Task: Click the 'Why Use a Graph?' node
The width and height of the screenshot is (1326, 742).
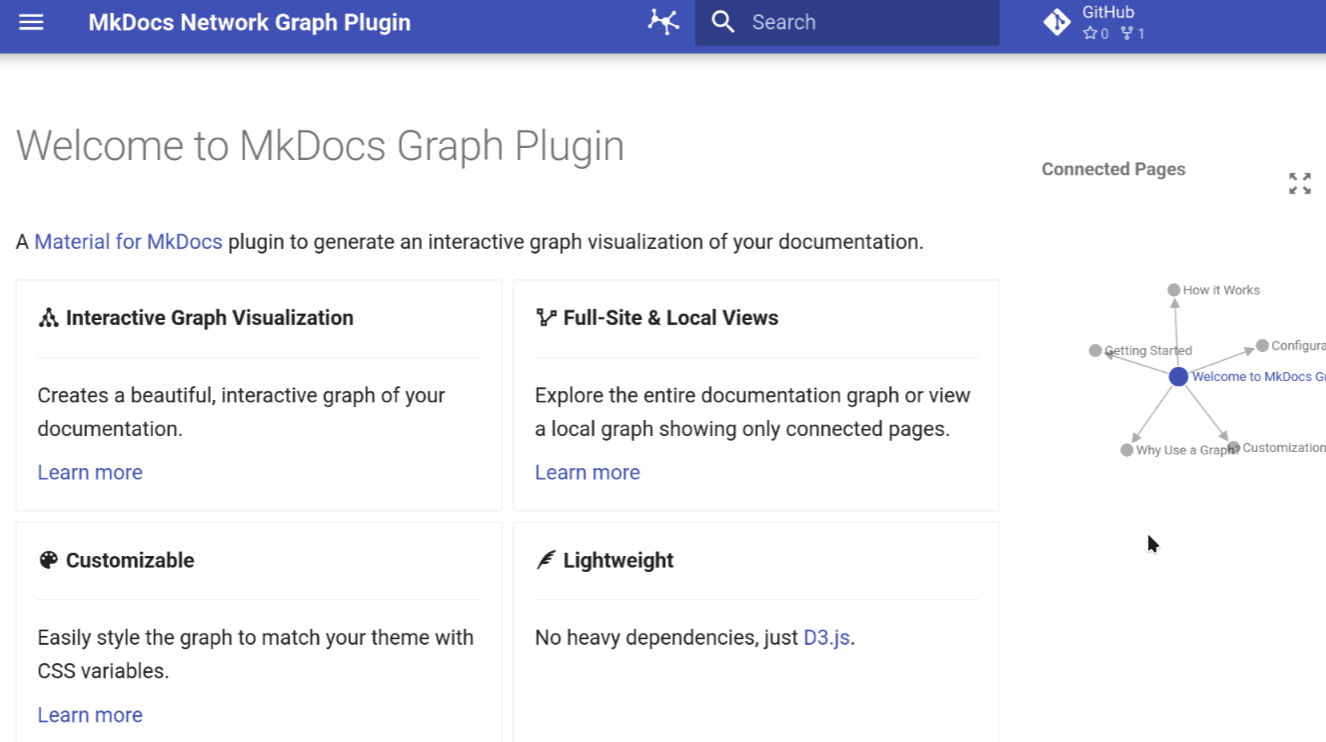Action: pos(1127,450)
